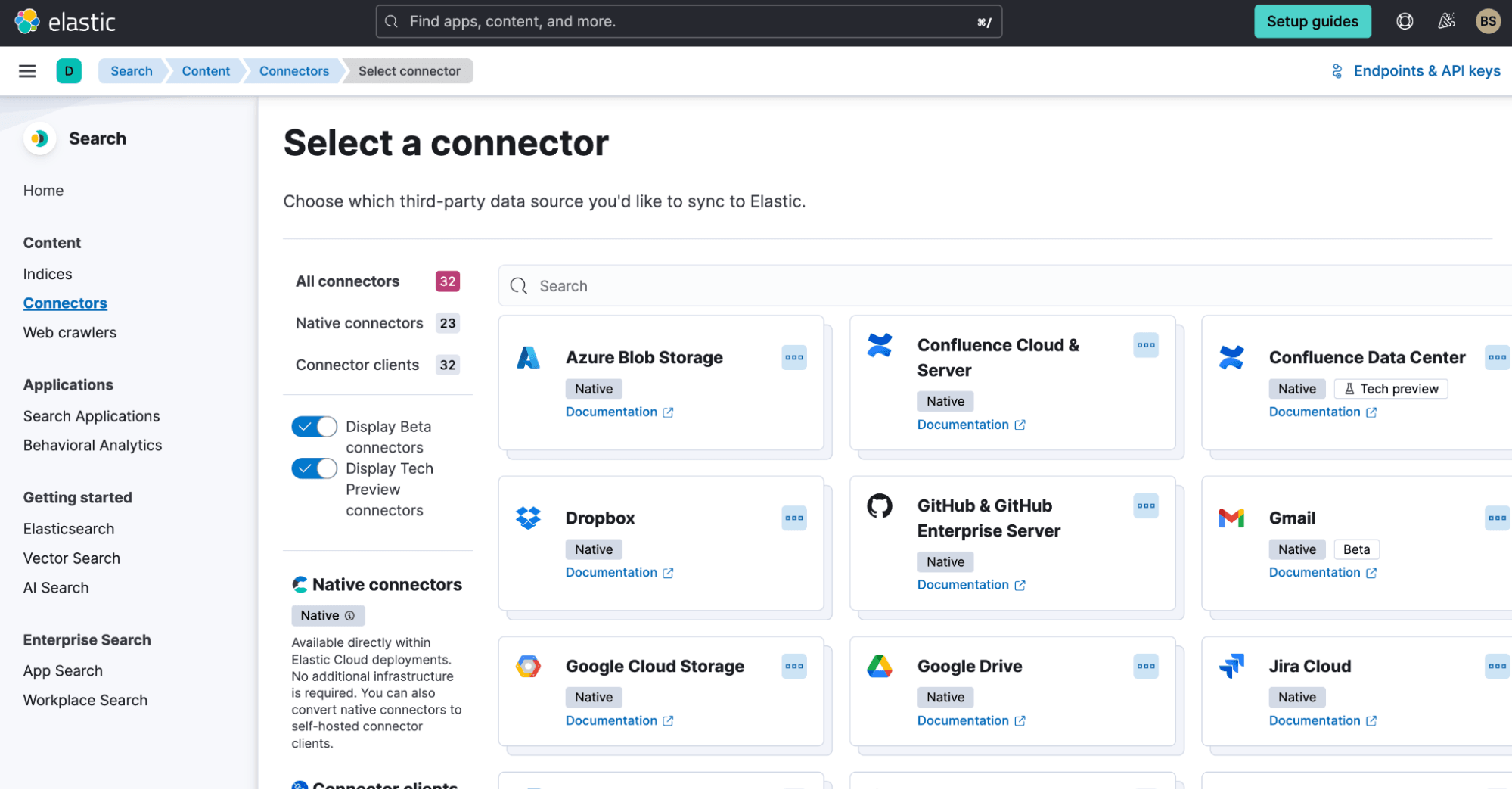Screen dimensions: 1512x790
Task: Open options menu on Google Cloud Storage card
Action: (793, 666)
